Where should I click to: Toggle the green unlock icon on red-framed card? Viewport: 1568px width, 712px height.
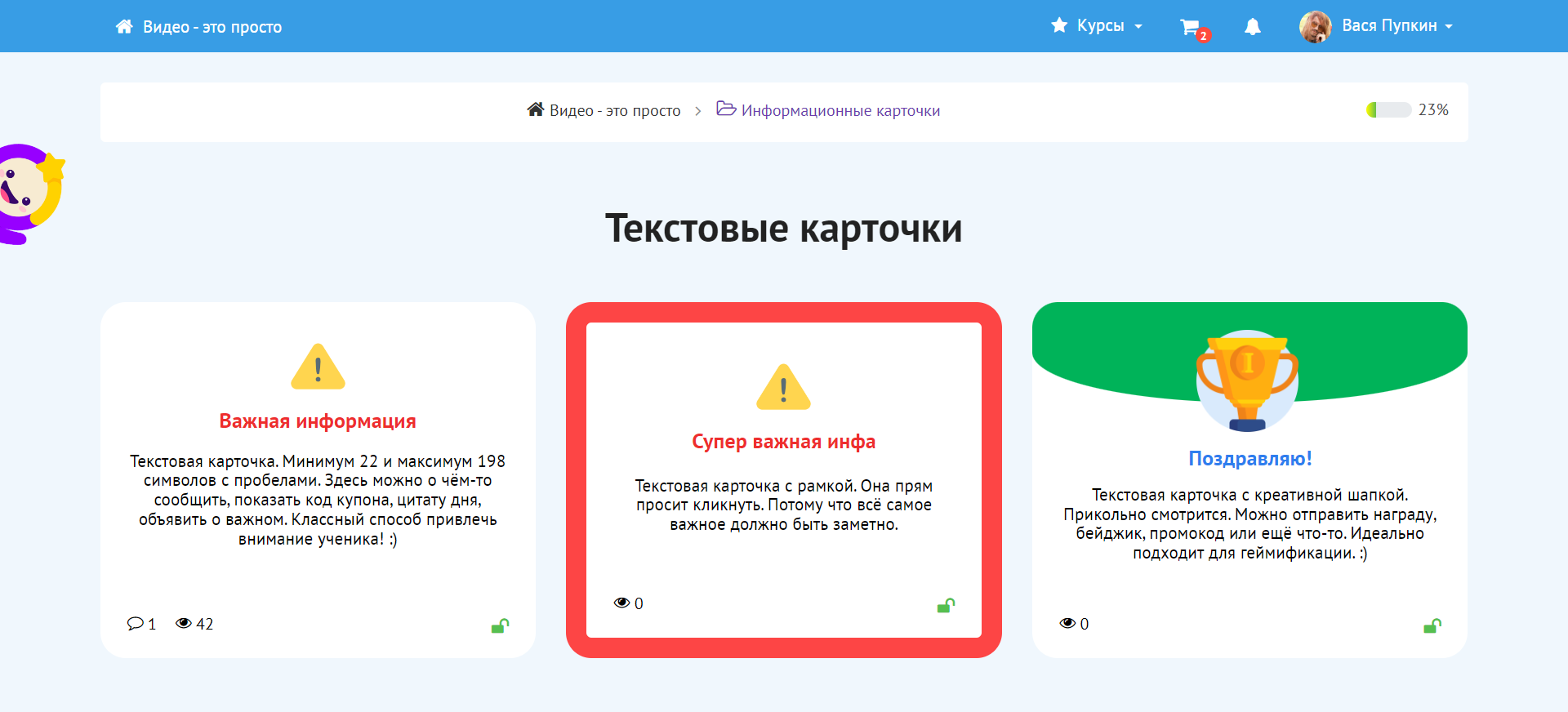click(x=946, y=606)
